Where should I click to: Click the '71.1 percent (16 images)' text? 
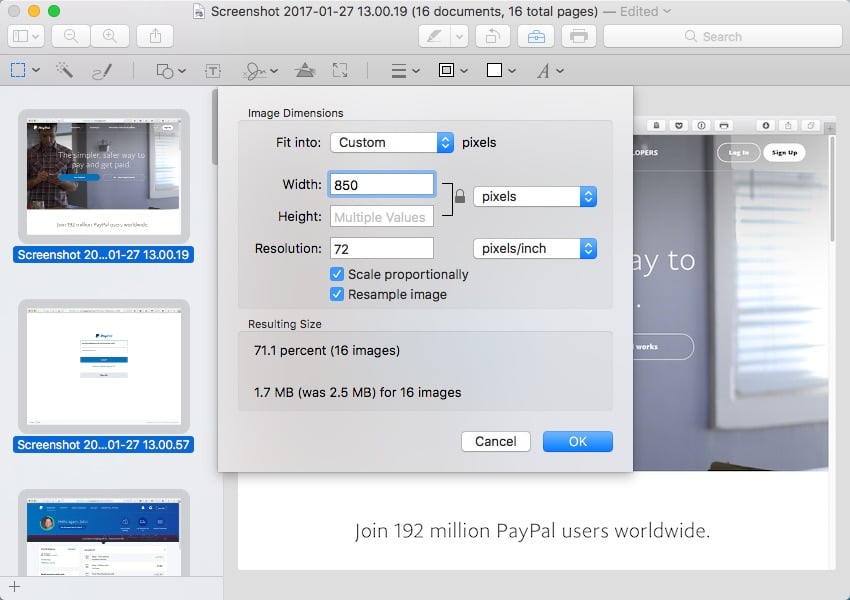327,350
